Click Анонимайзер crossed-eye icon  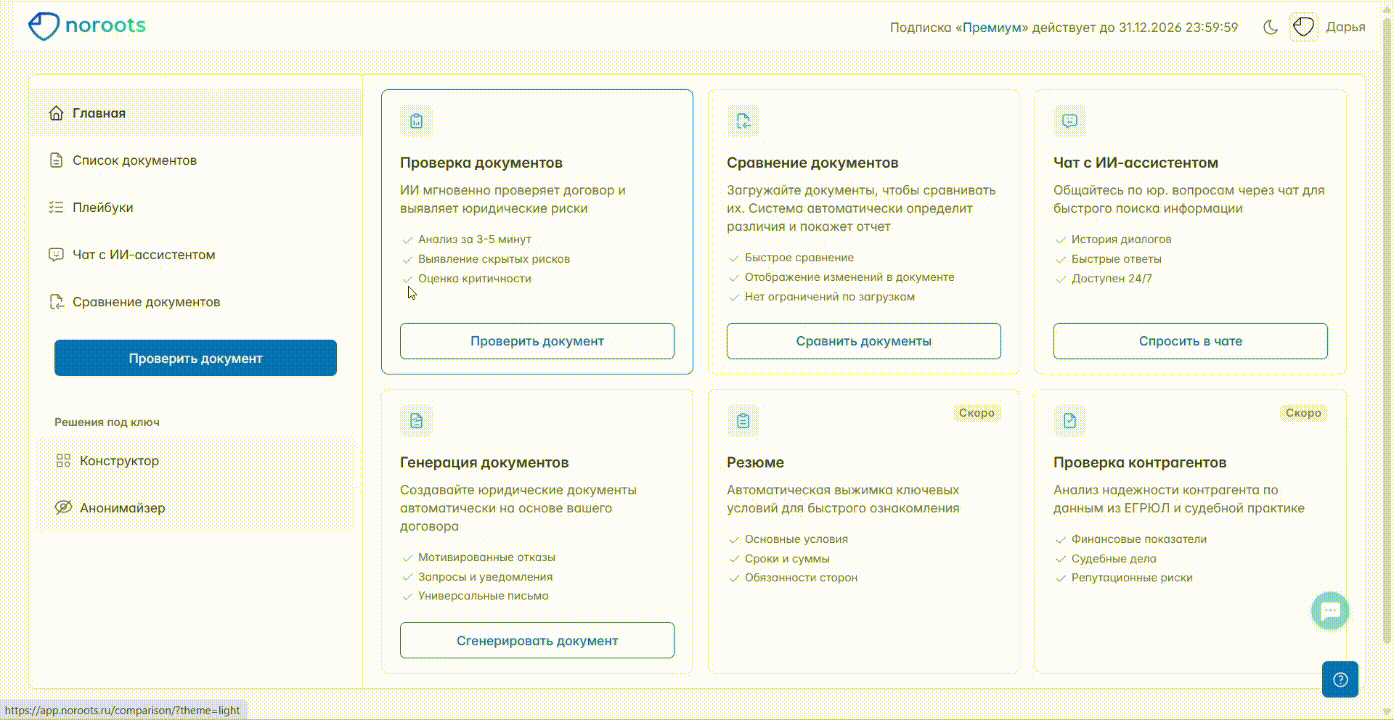pyautogui.click(x=63, y=508)
